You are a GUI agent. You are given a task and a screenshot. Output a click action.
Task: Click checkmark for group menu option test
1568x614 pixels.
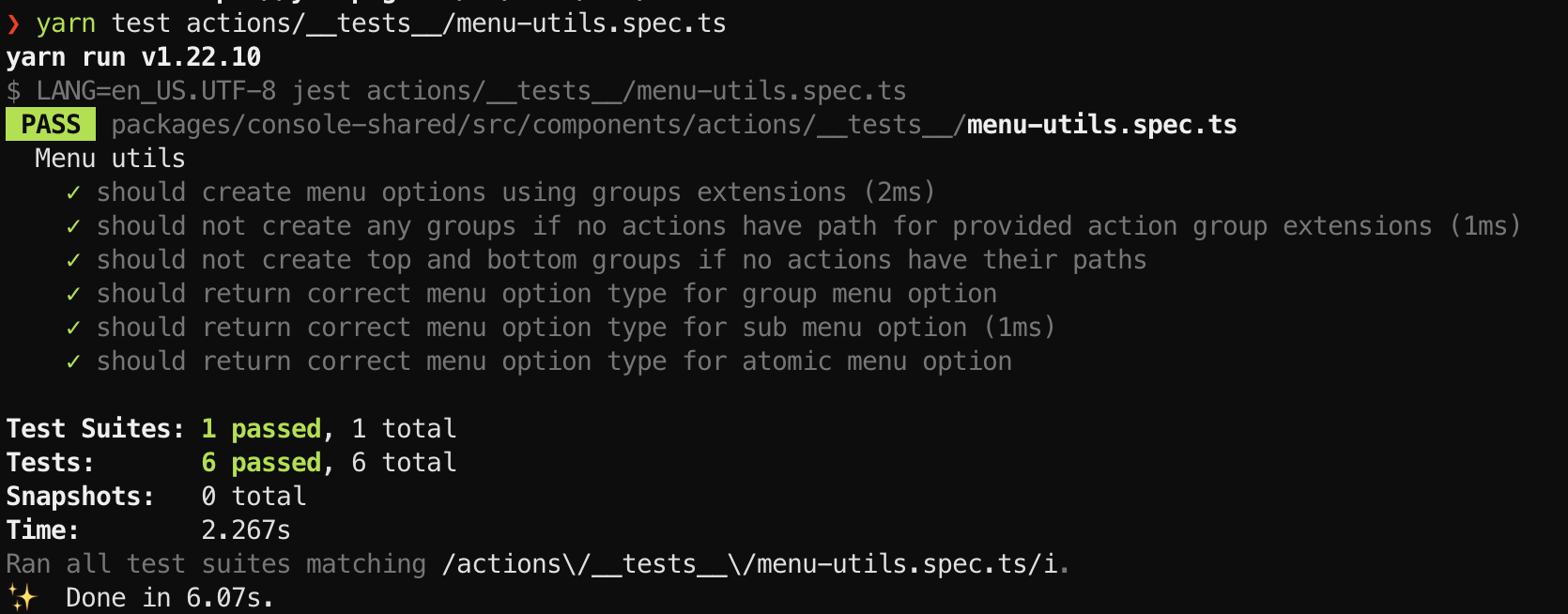[x=73, y=294]
